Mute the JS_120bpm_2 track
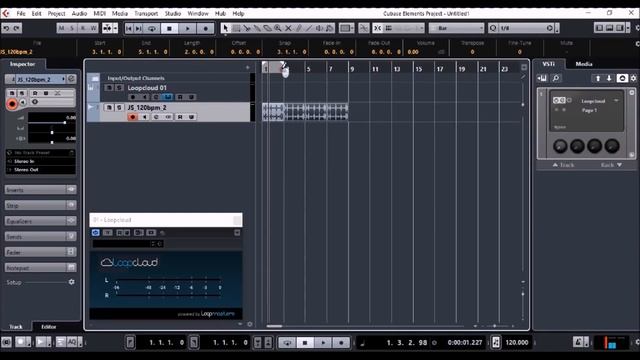Viewport: 640px width, 360px height. pyautogui.click(x=109, y=107)
